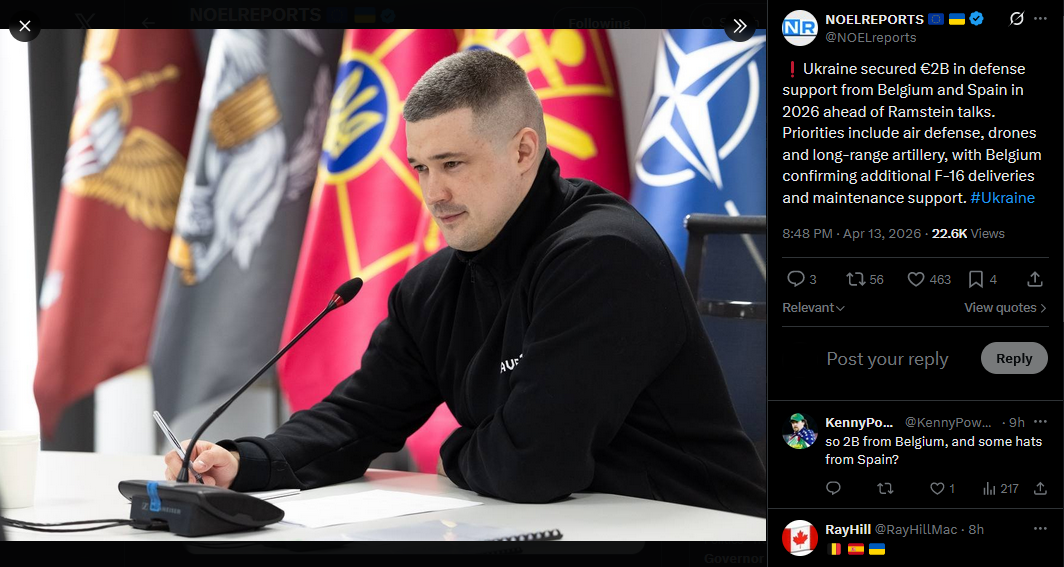Open the #Ukraine hashtag link
This screenshot has height=567, width=1064.
[1002, 198]
